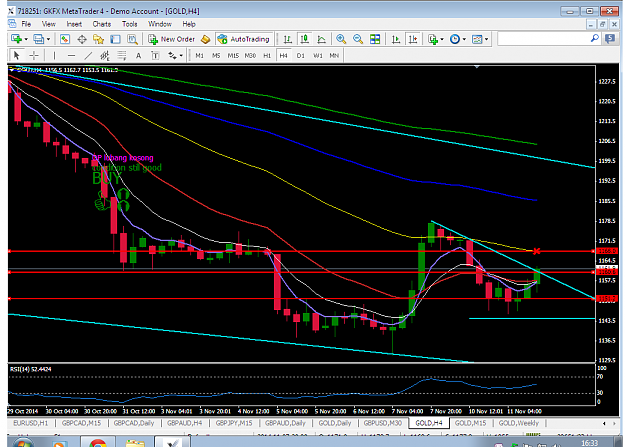Image resolution: width=625 pixels, height=447 pixels.
Task: Expand the Periods dropdown arrow
Action: (464, 39)
